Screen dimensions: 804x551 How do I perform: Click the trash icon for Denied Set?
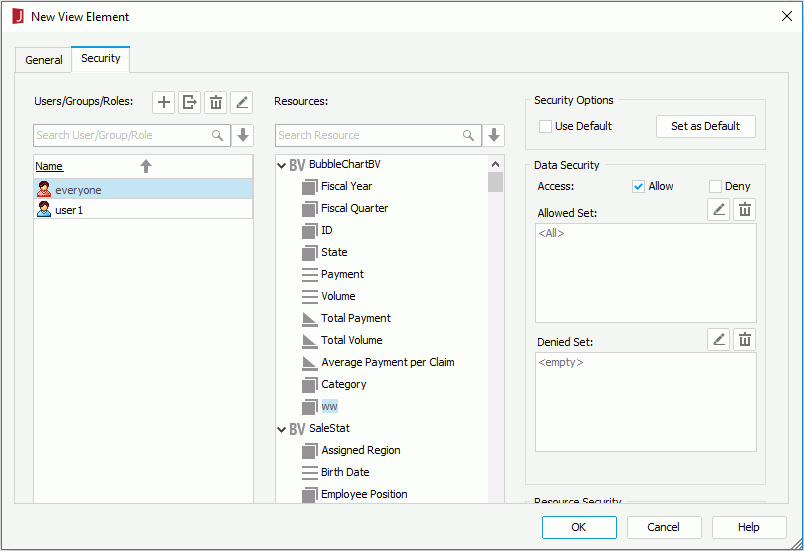click(745, 339)
